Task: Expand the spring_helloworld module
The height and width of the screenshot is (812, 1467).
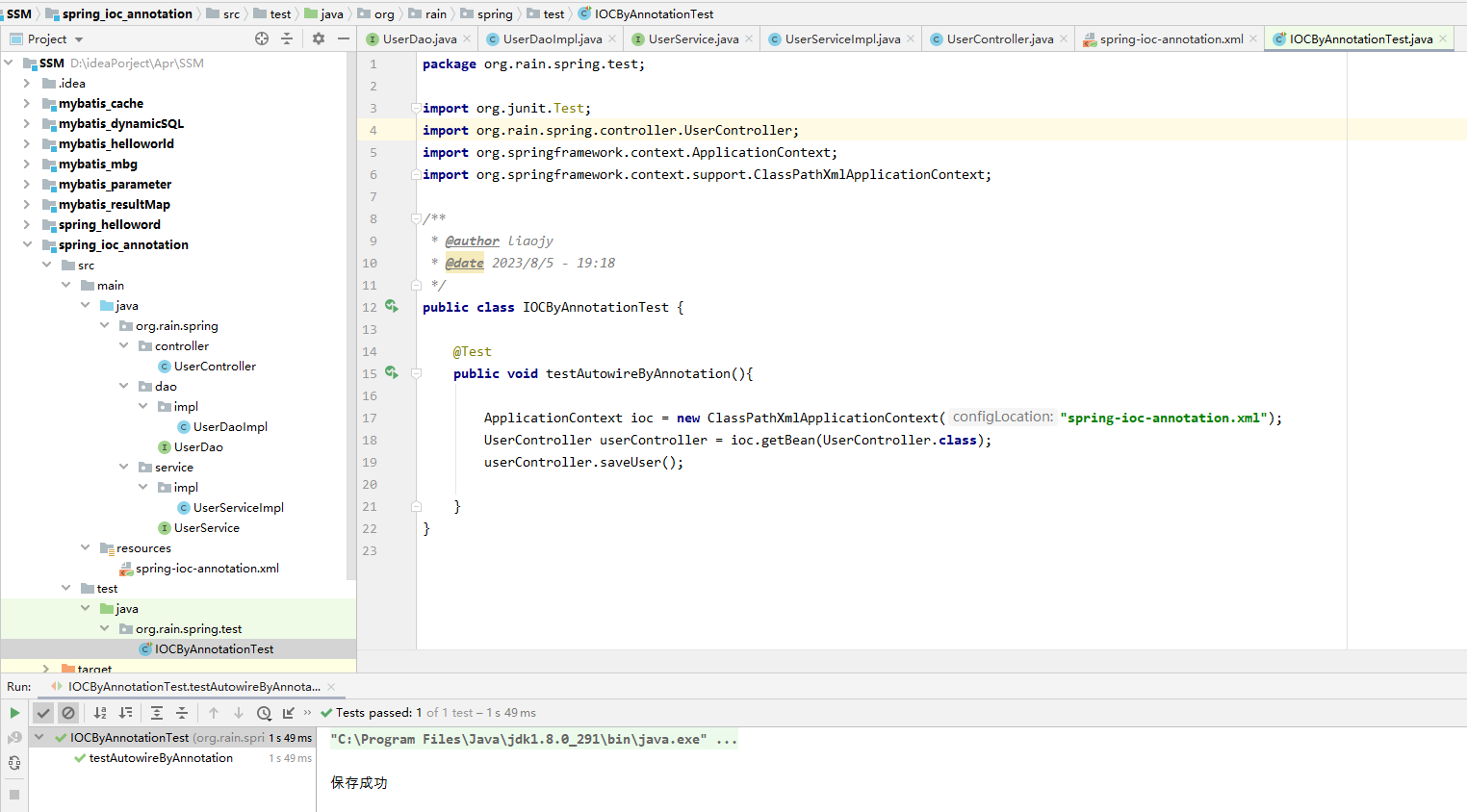Action: (27, 225)
